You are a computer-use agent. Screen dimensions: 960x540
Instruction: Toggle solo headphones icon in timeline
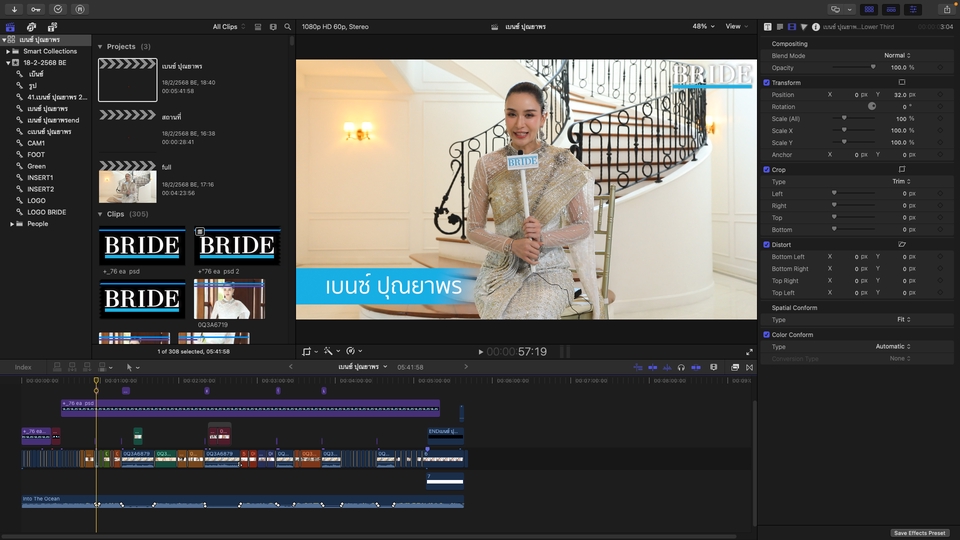click(x=681, y=367)
